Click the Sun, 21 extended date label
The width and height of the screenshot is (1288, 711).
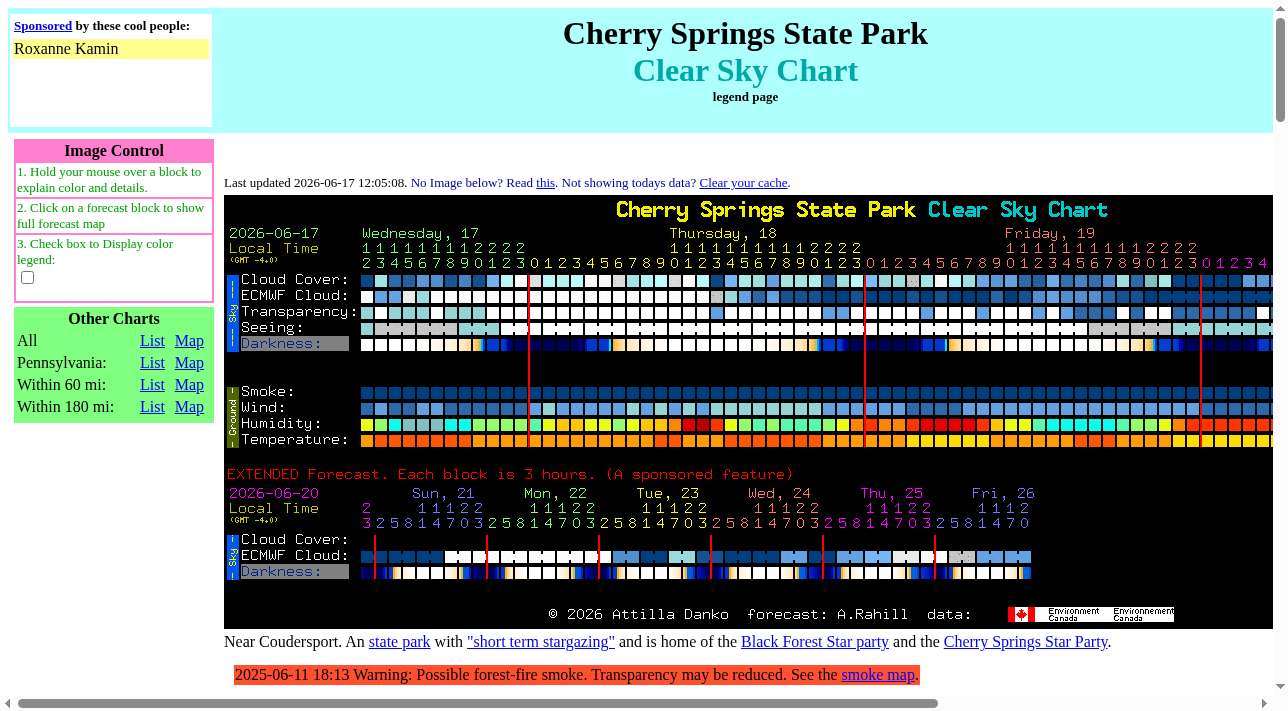[x=444, y=494]
